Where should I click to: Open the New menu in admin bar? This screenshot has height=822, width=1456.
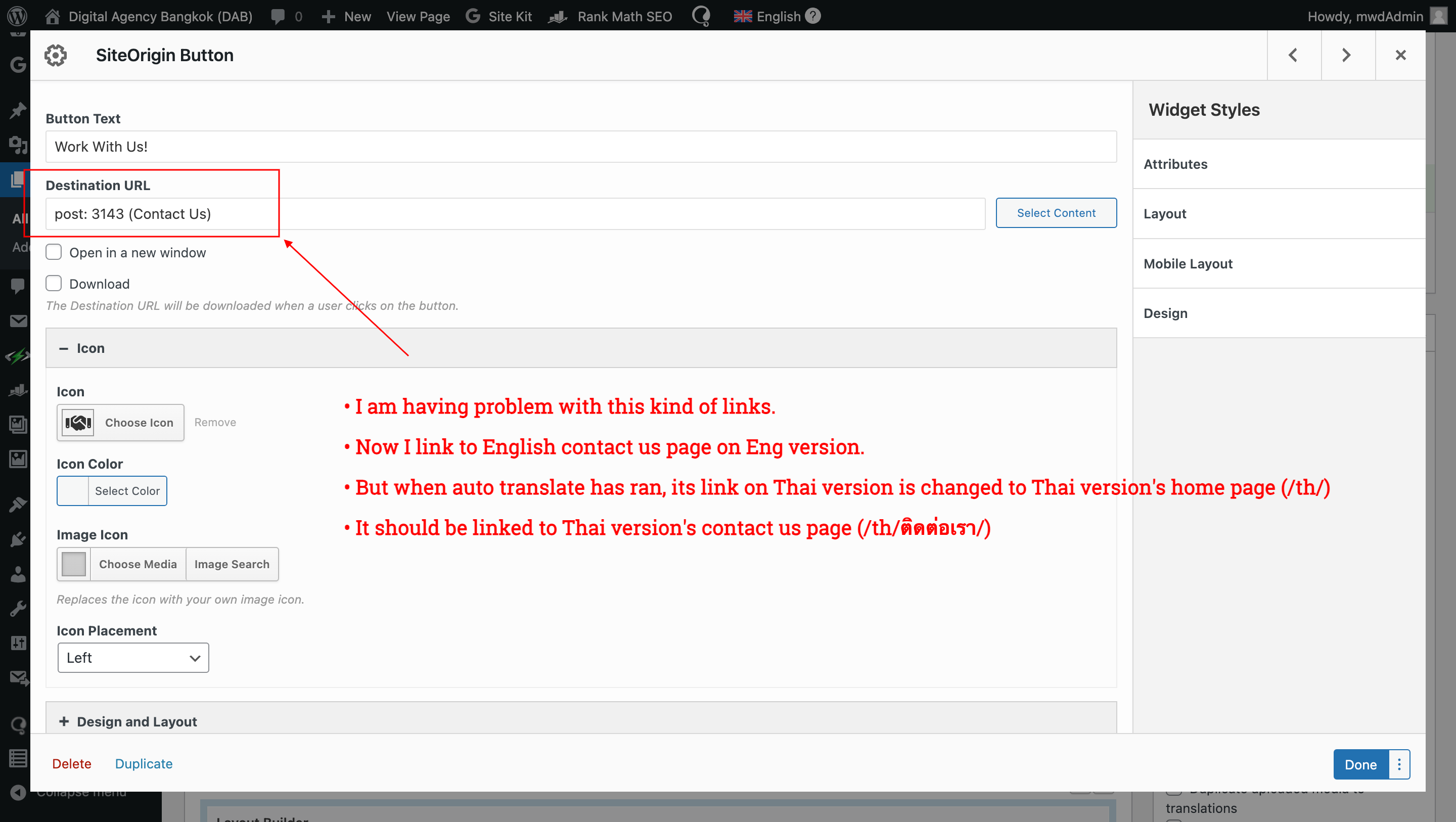click(x=346, y=16)
